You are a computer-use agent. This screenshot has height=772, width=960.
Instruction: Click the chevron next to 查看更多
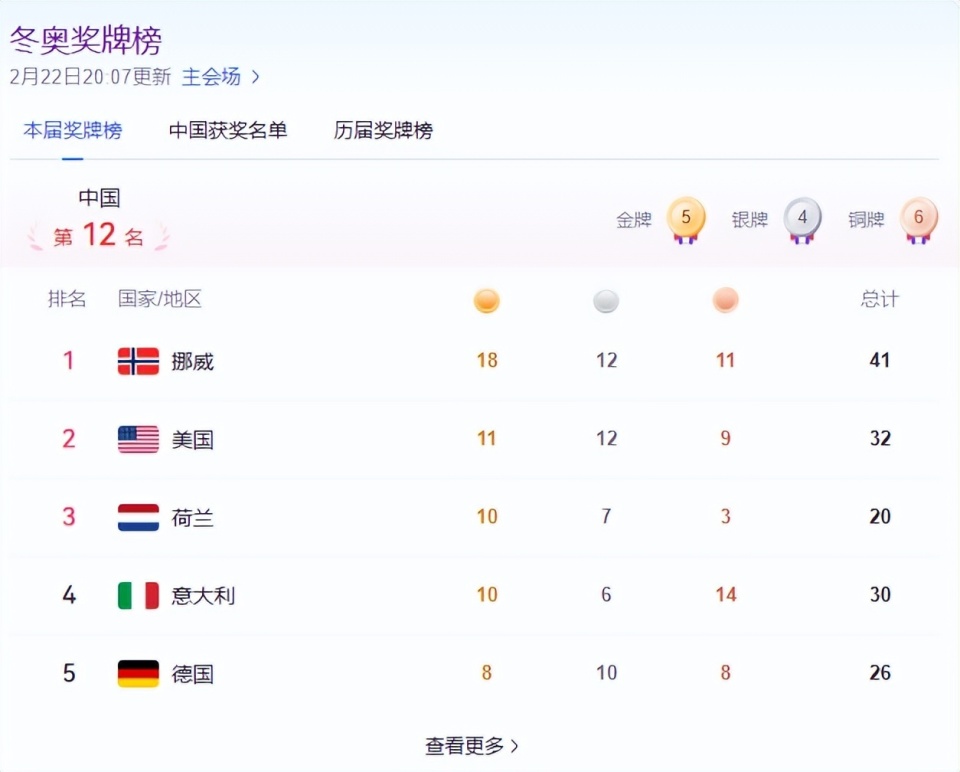coord(513,745)
